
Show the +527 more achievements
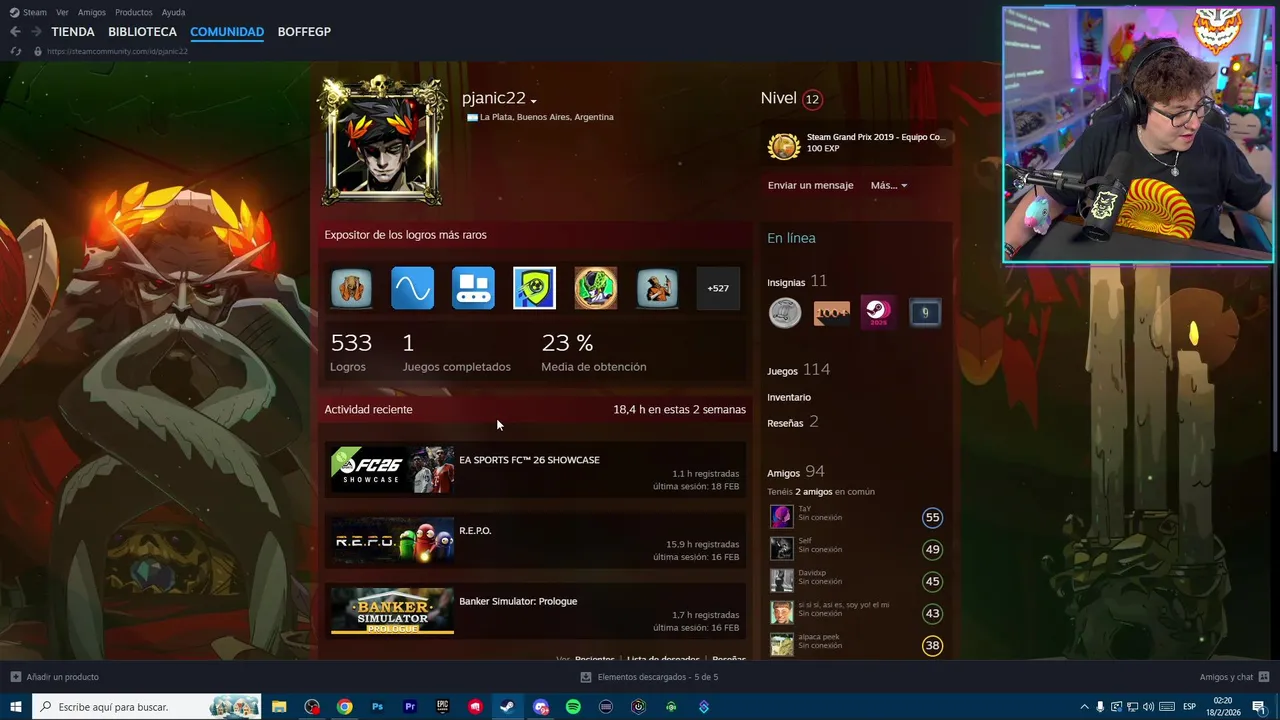[718, 288]
